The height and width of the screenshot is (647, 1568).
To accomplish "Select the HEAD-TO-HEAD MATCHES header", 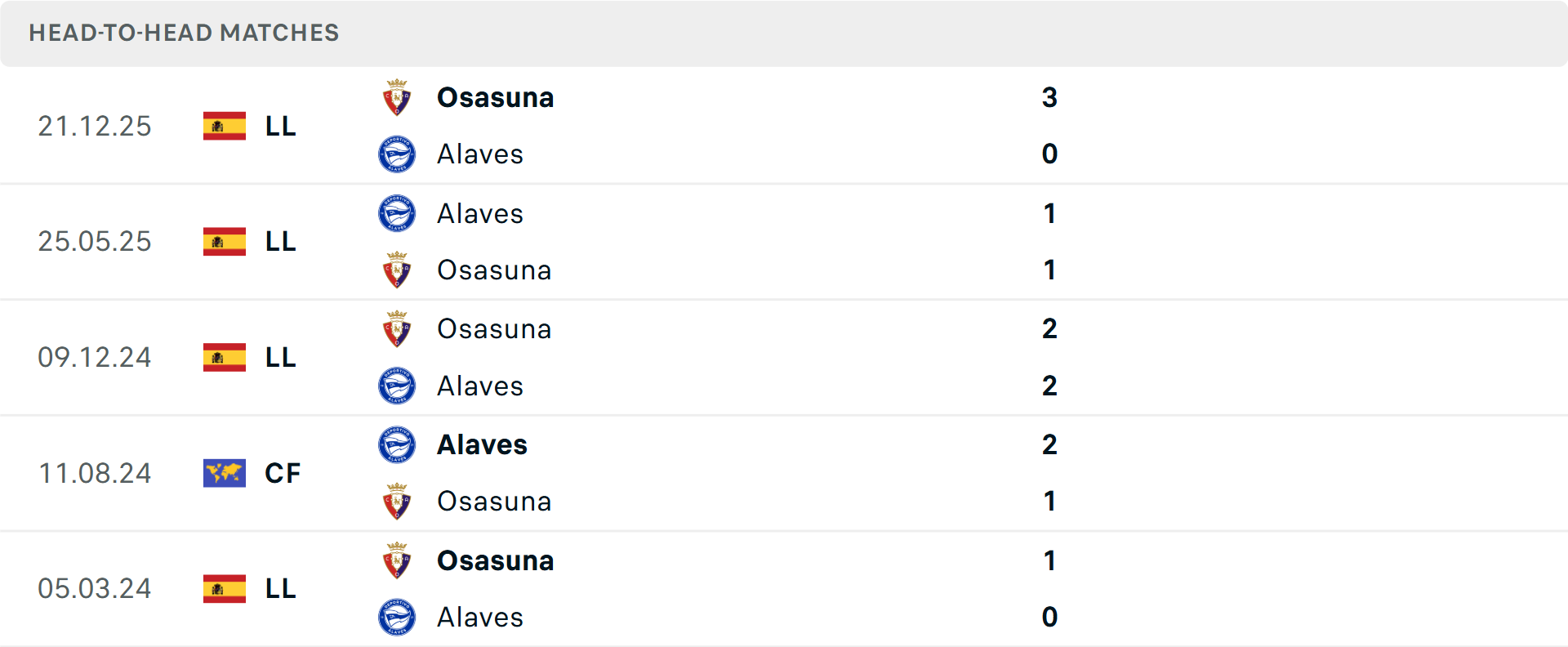I will point(184,33).
